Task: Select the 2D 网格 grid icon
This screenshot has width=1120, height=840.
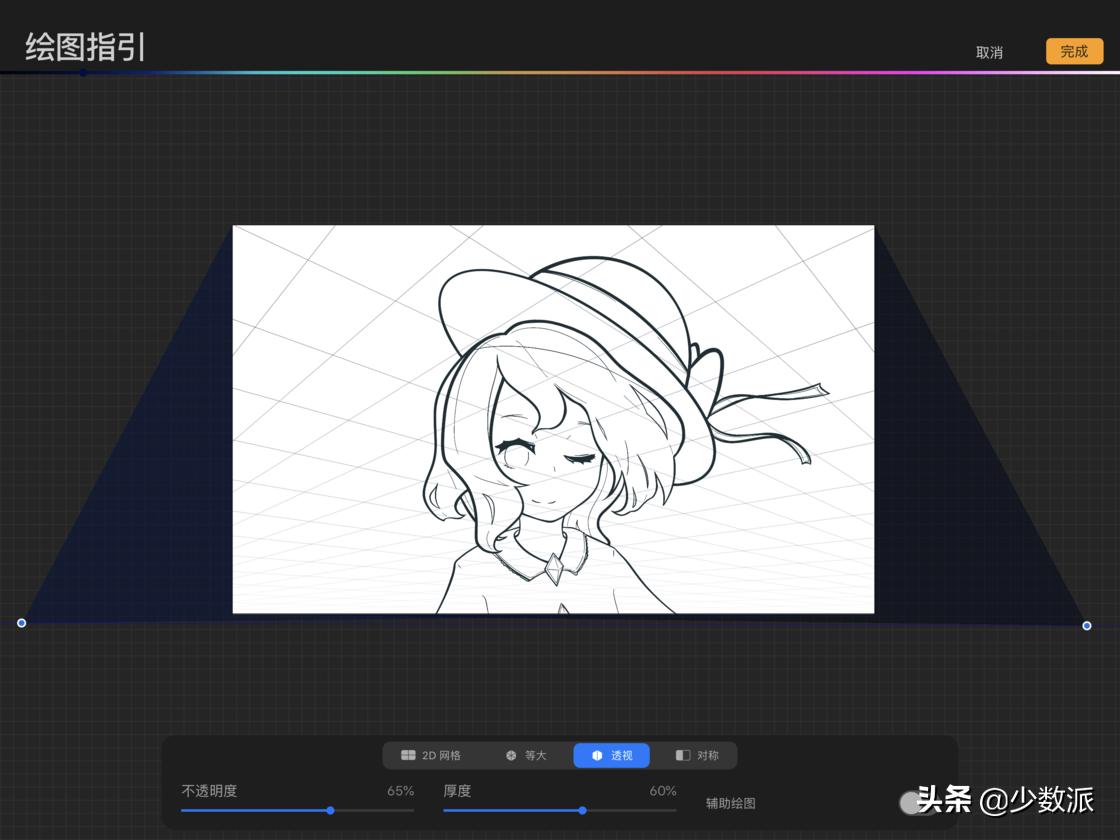Action: click(408, 755)
